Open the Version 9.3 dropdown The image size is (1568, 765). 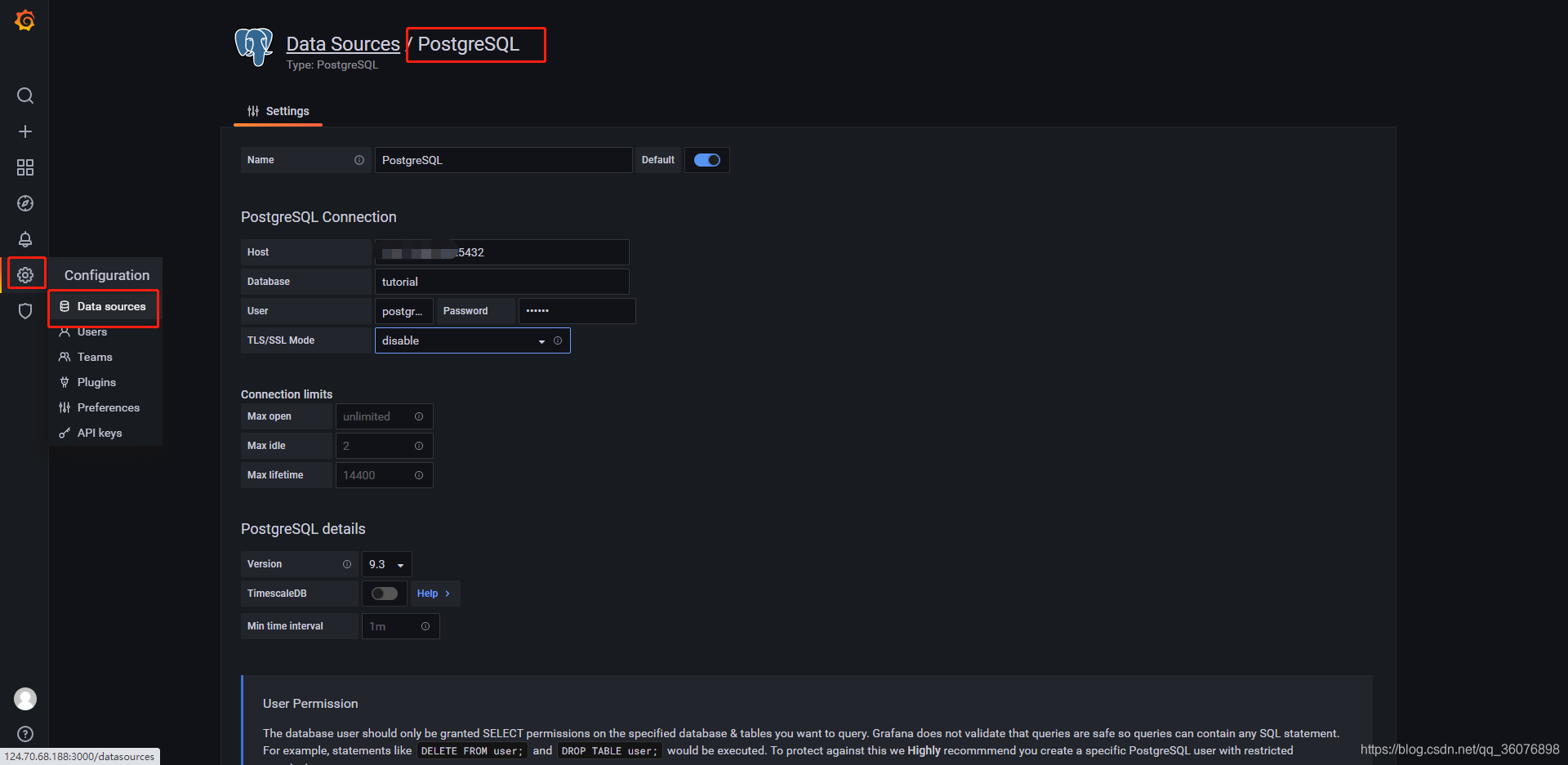pyautogui.click(x=387, y=564)
